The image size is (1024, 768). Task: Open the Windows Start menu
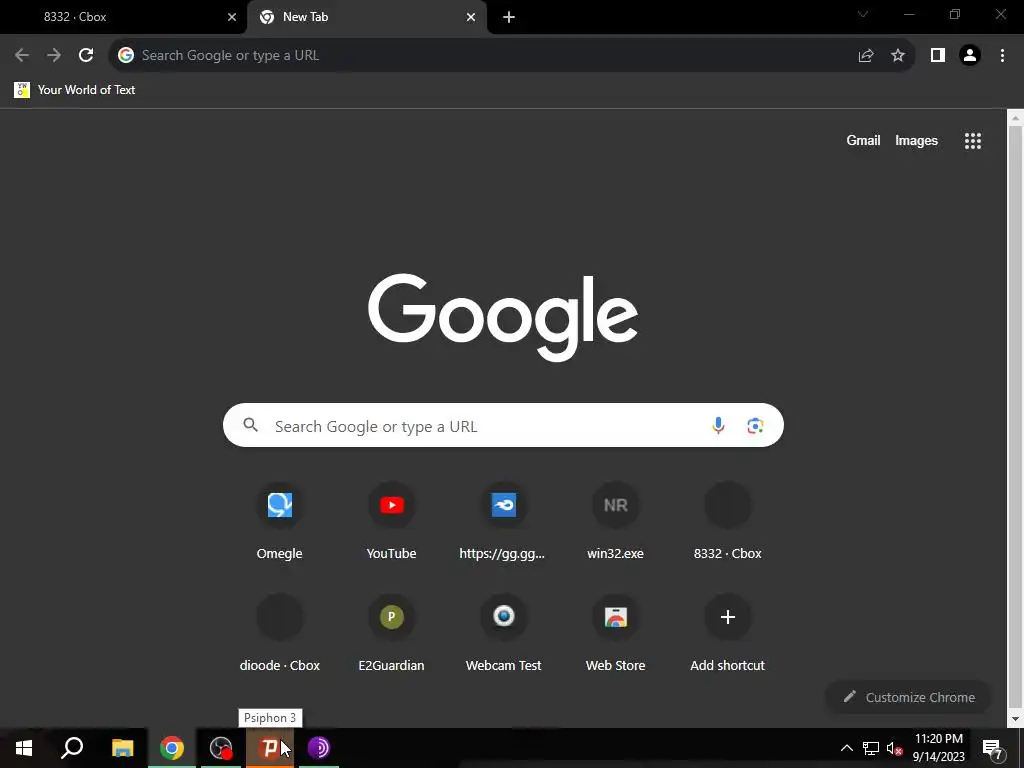pos(24,748)
